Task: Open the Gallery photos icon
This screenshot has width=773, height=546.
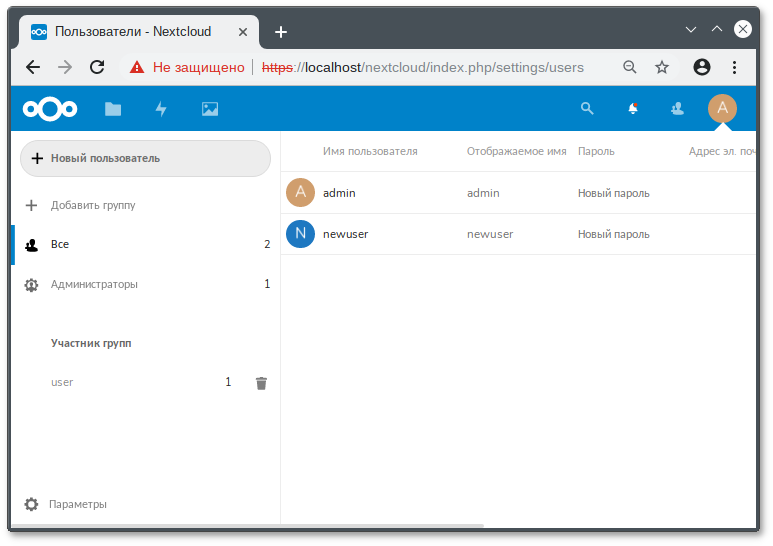Action: pyautogui.click(x=210, y=109)
